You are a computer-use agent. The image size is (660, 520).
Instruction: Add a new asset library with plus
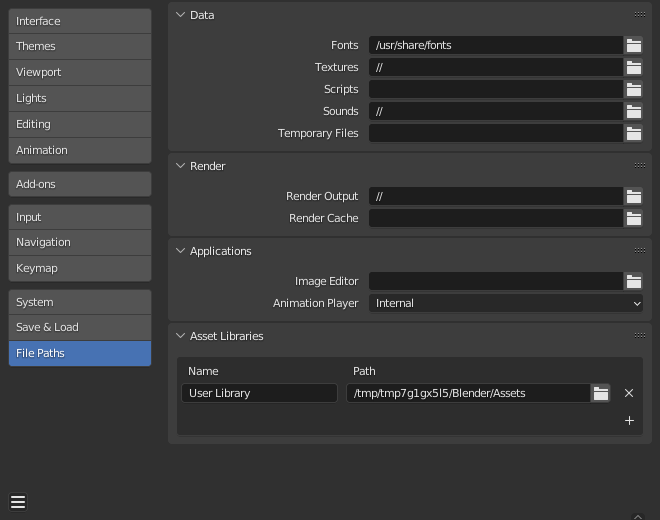tap(629, 421)
